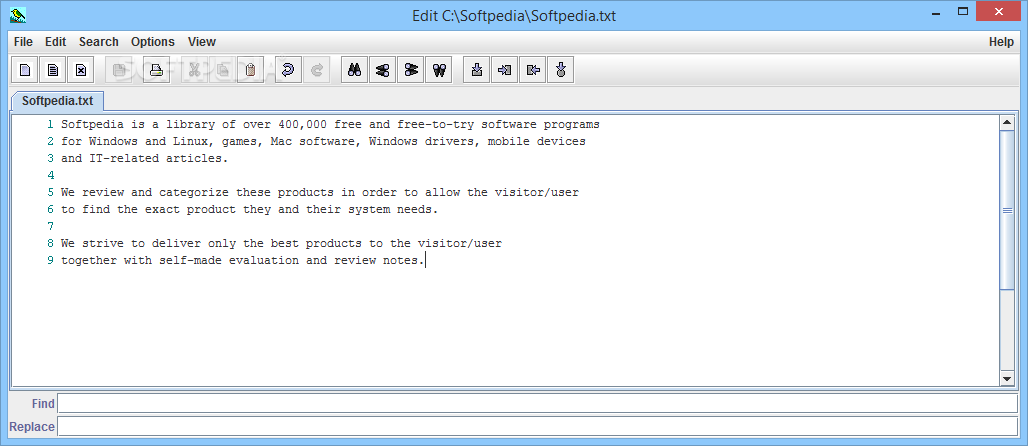The width and height of the screenshot is (1028, 446).
Task: Click the Print icon in the toolbar
Action: [x=156, y=70]
